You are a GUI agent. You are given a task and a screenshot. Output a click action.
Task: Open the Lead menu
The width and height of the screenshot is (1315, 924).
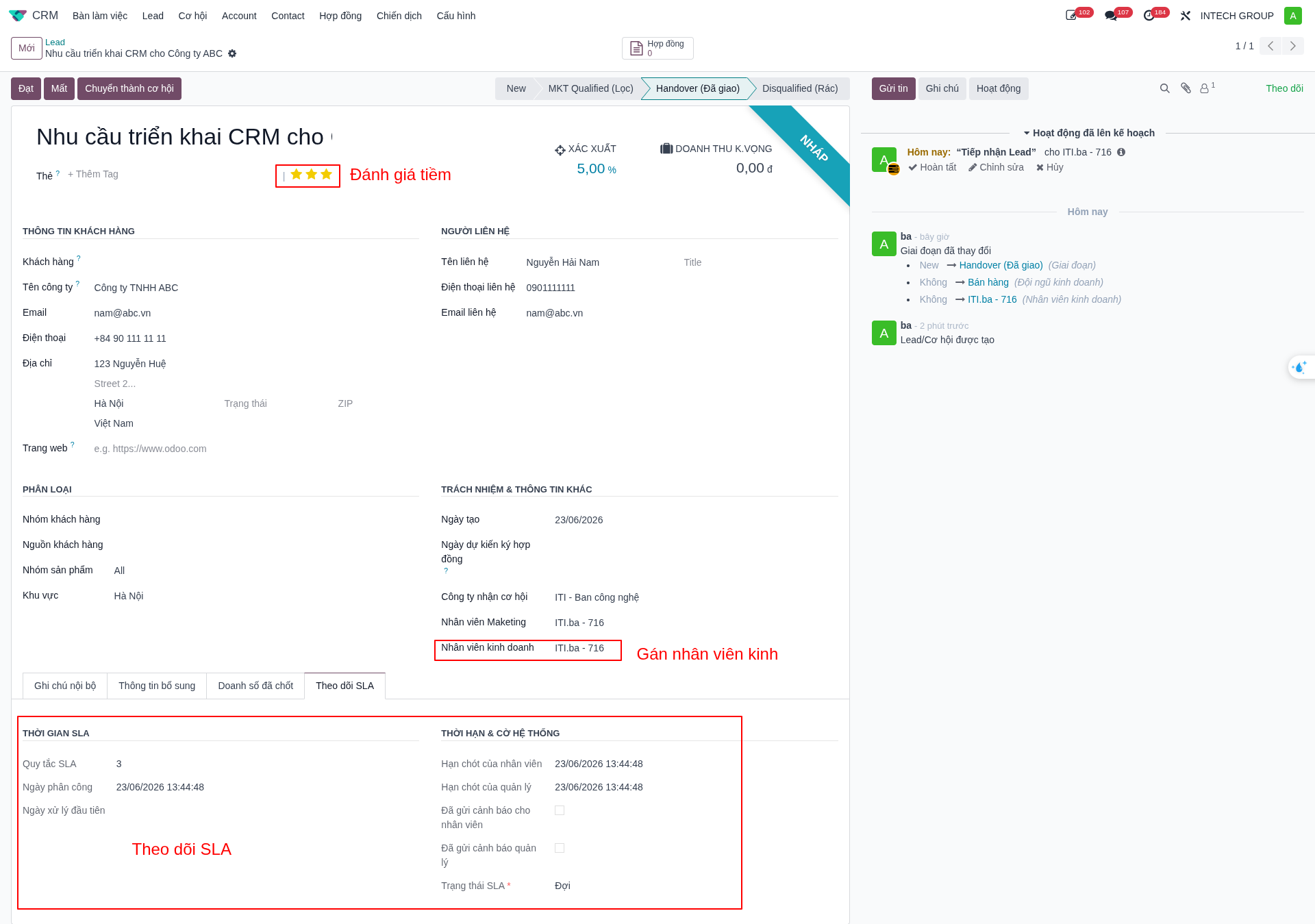click(x=153, y=16)
